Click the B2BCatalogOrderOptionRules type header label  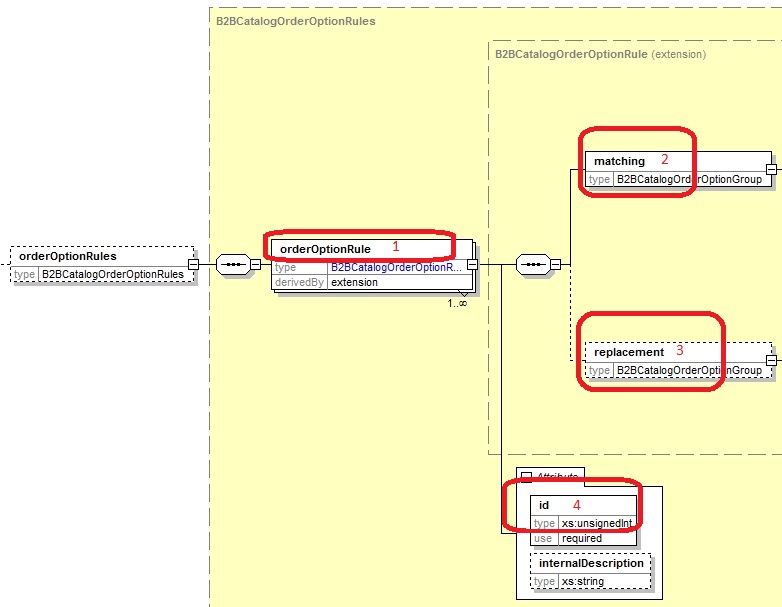296,21
